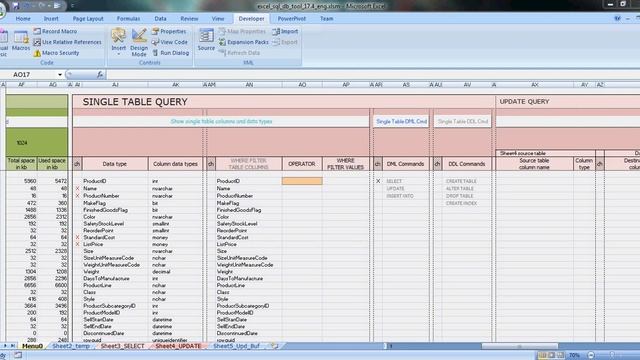
Task: Switch to Normal view in status bar
Action: 542,356
